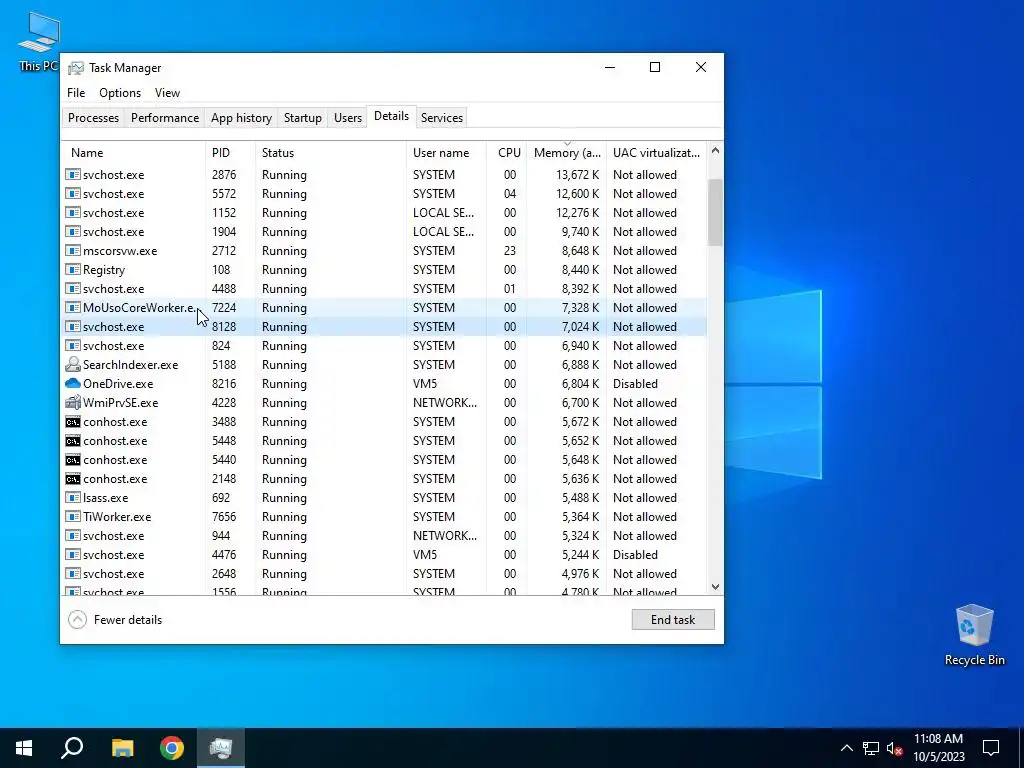This screenshot has height=768, width=1024.
Task: Open the File menu
Action: pos(76,93)
